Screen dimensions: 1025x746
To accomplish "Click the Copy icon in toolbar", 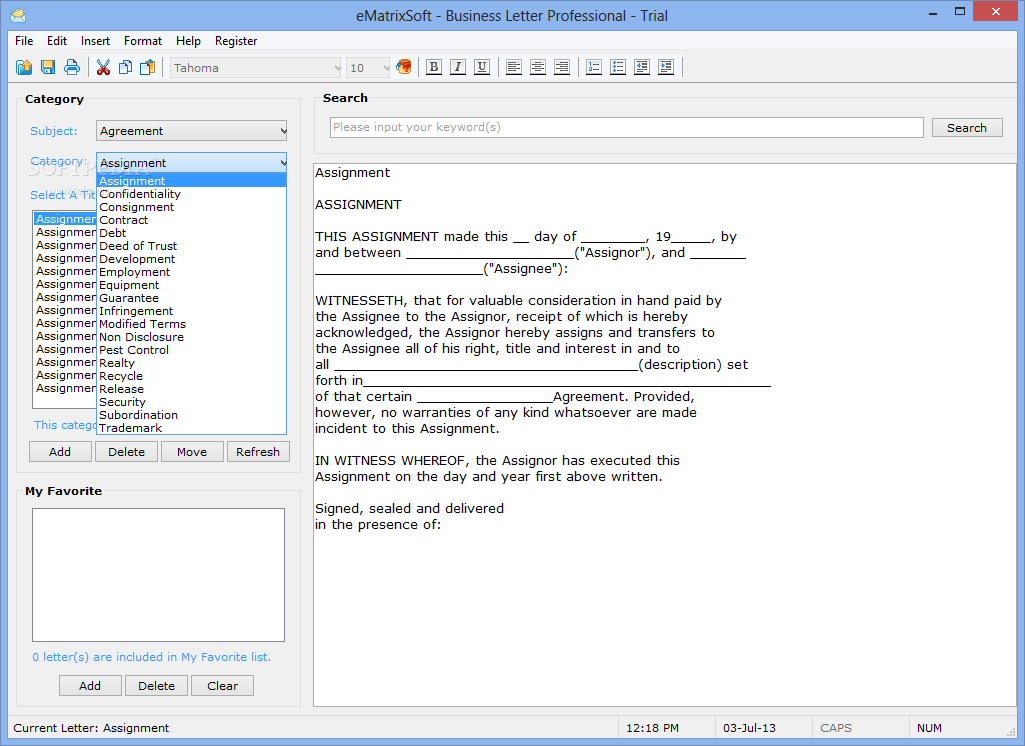I will [x=126, y=67].
